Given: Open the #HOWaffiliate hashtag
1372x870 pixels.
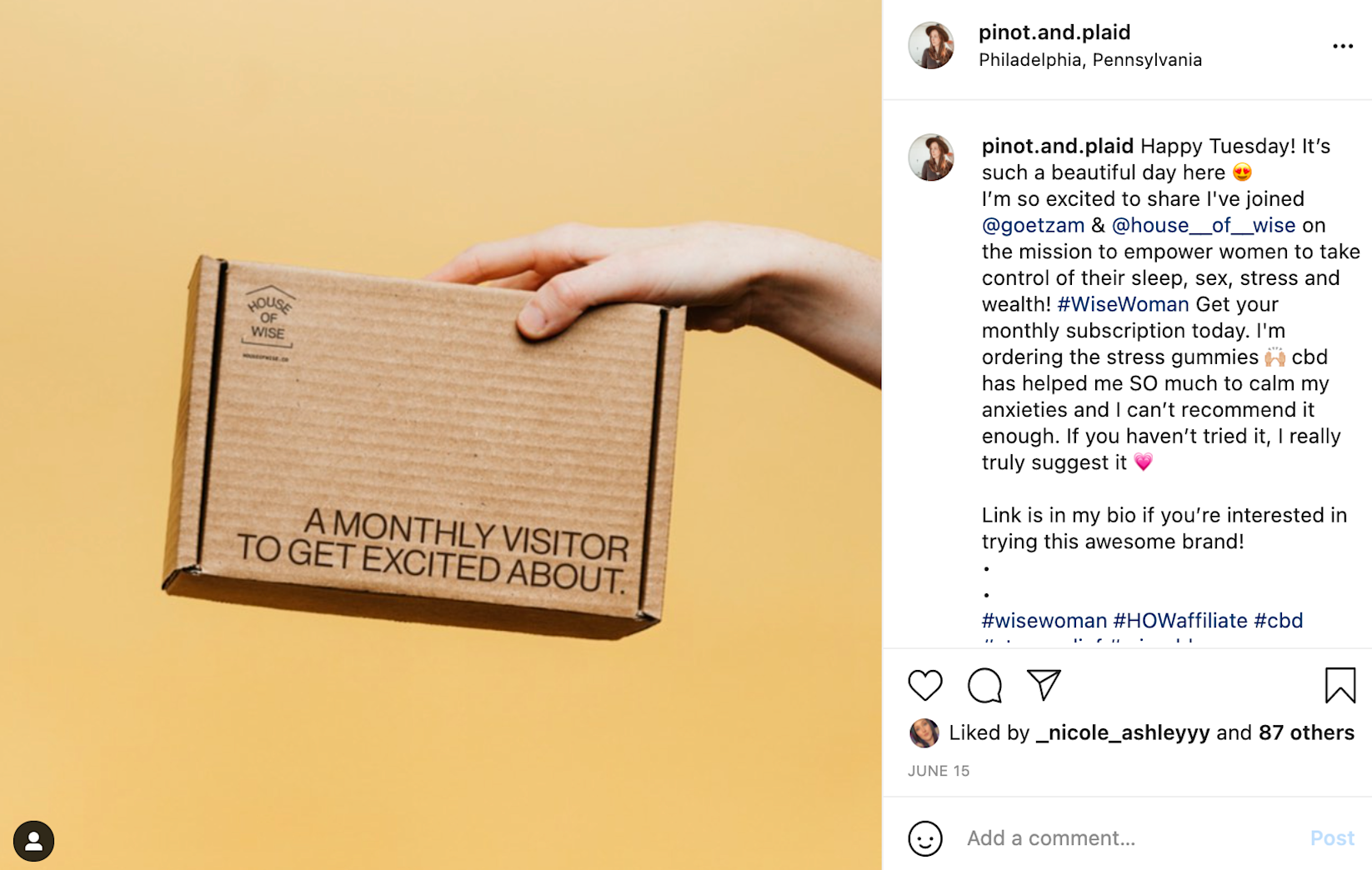Looking at the screenshot, I should (1179, 620).
